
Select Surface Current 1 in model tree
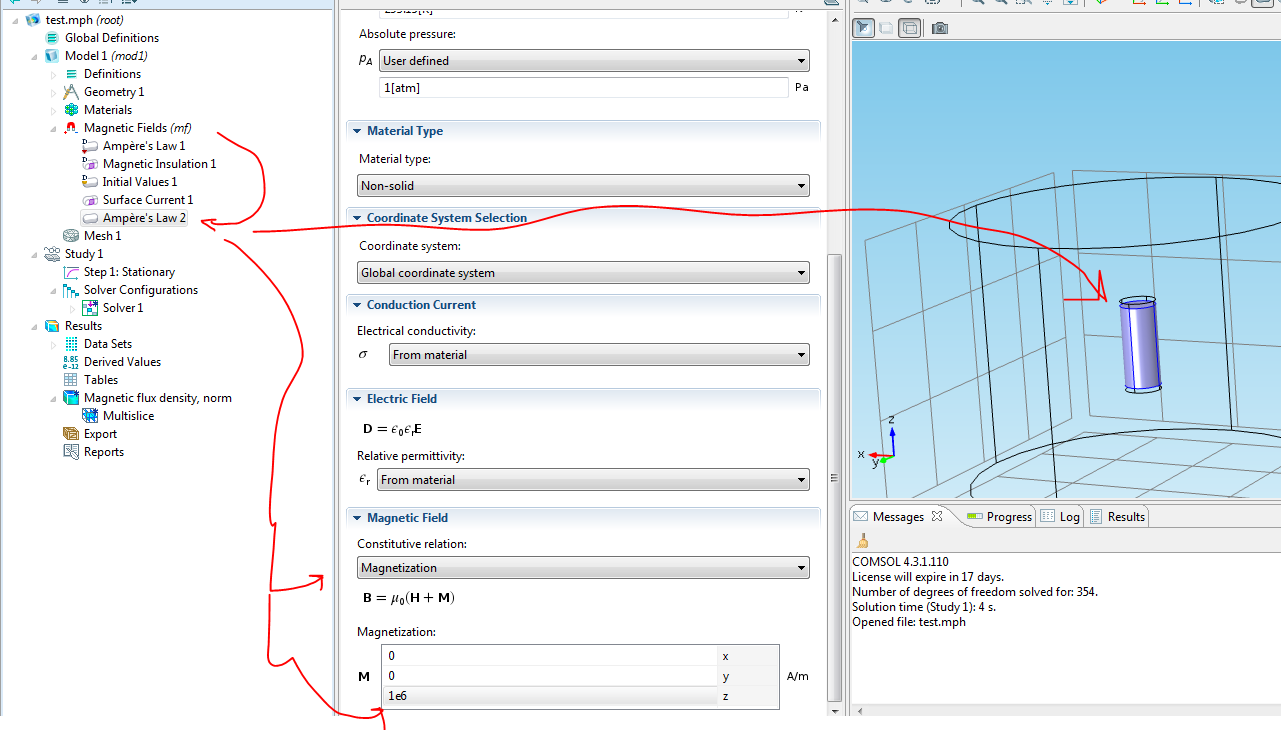147,200
